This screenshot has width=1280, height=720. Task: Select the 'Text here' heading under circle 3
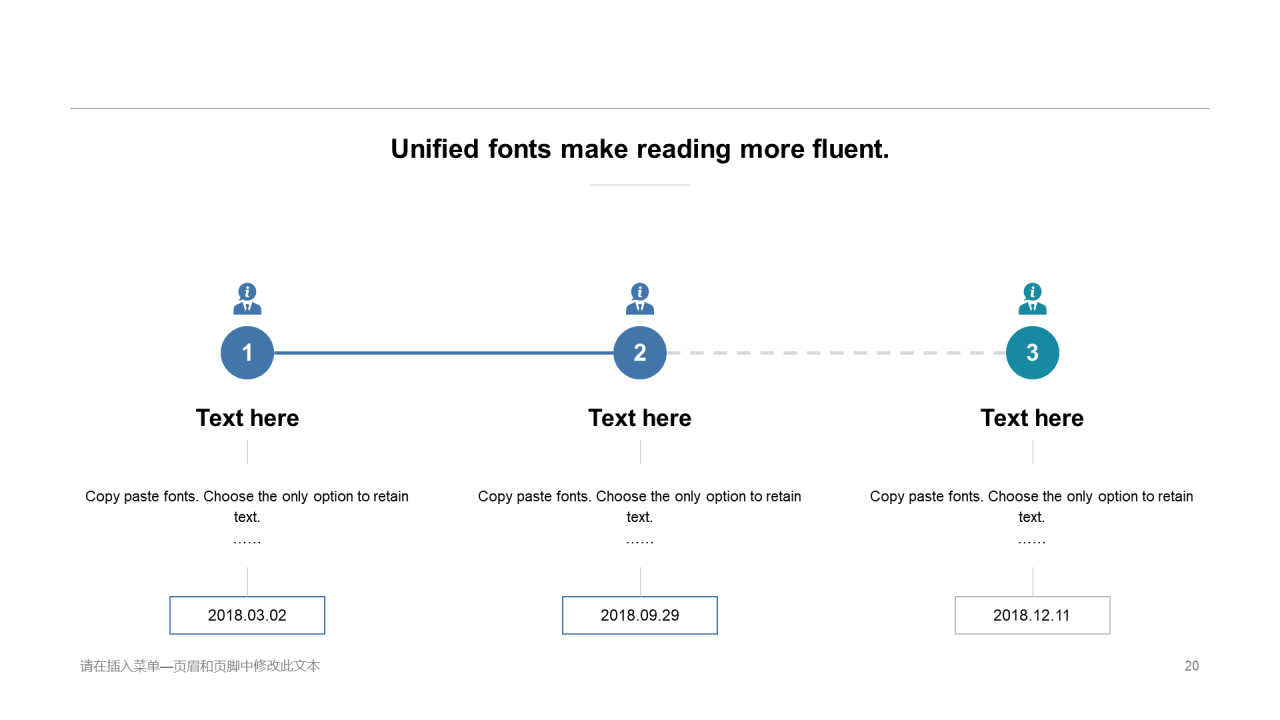pos(1032,418)
